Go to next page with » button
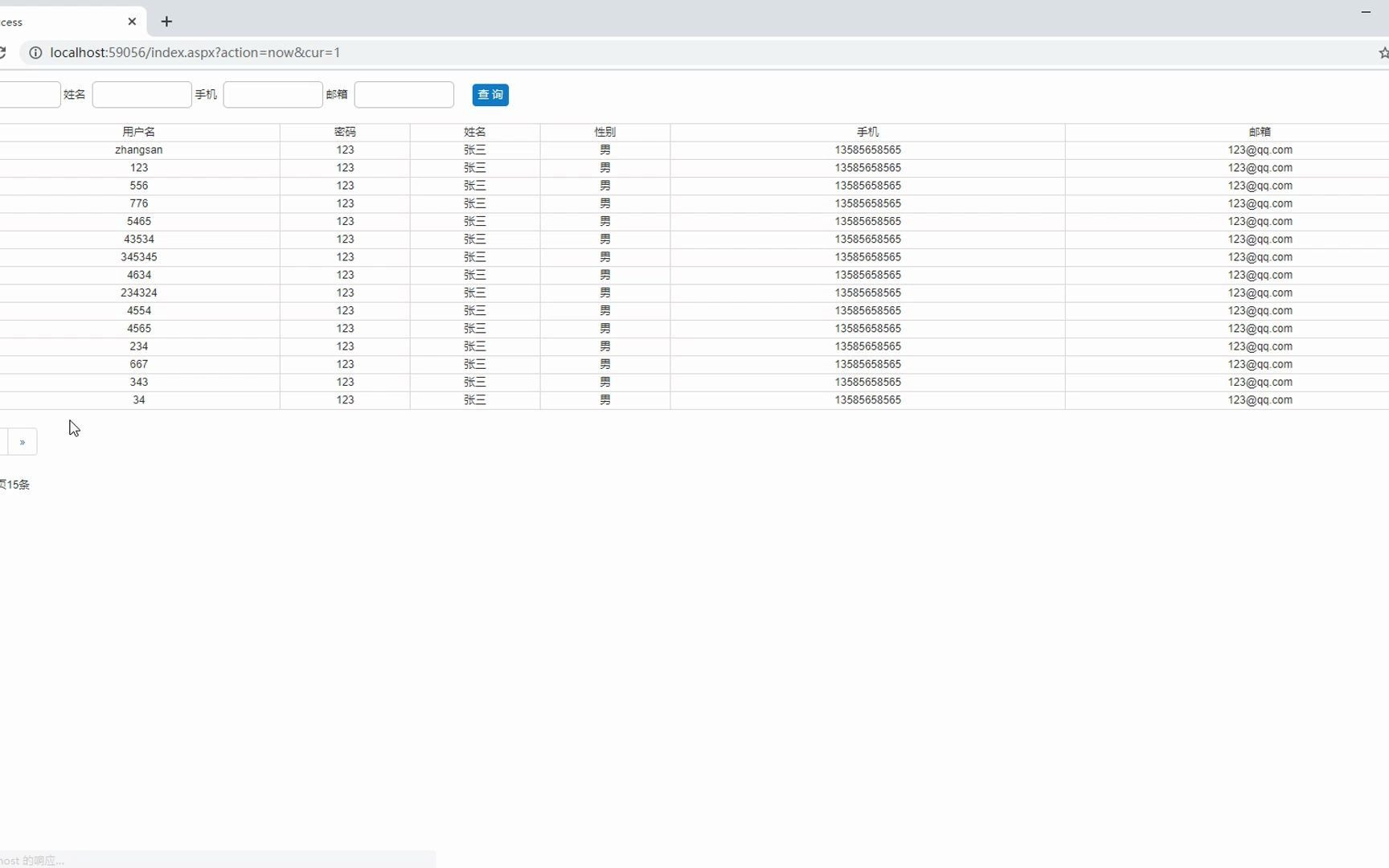 tap(23, 442)
